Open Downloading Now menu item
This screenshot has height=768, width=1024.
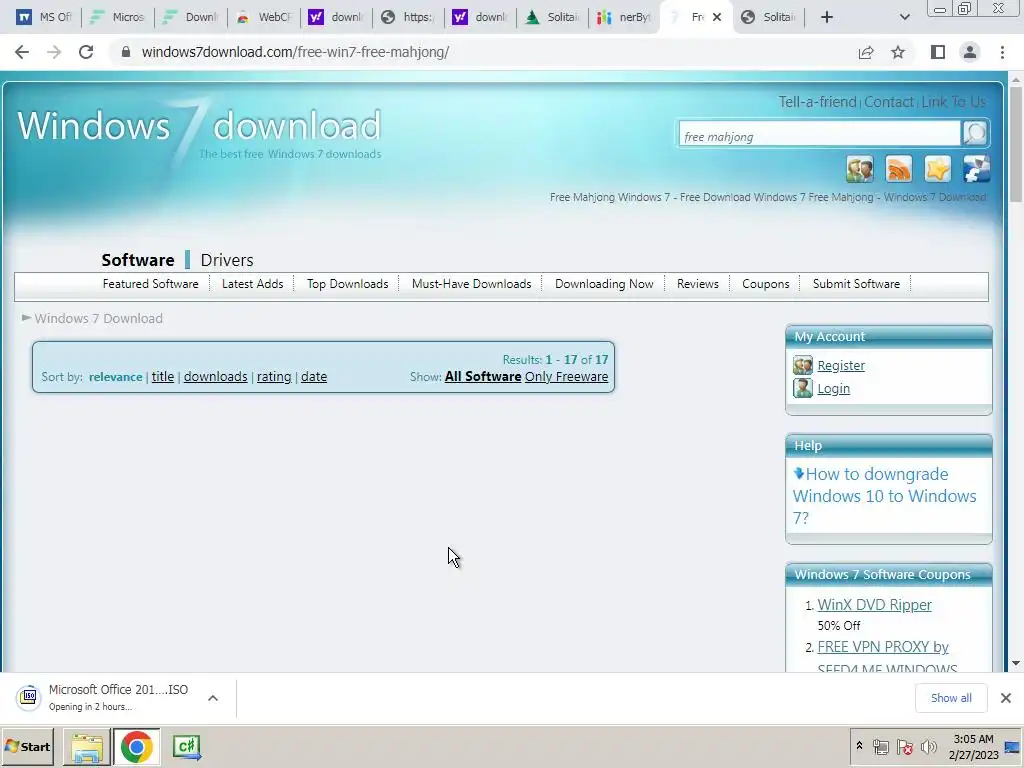[604, 284]
